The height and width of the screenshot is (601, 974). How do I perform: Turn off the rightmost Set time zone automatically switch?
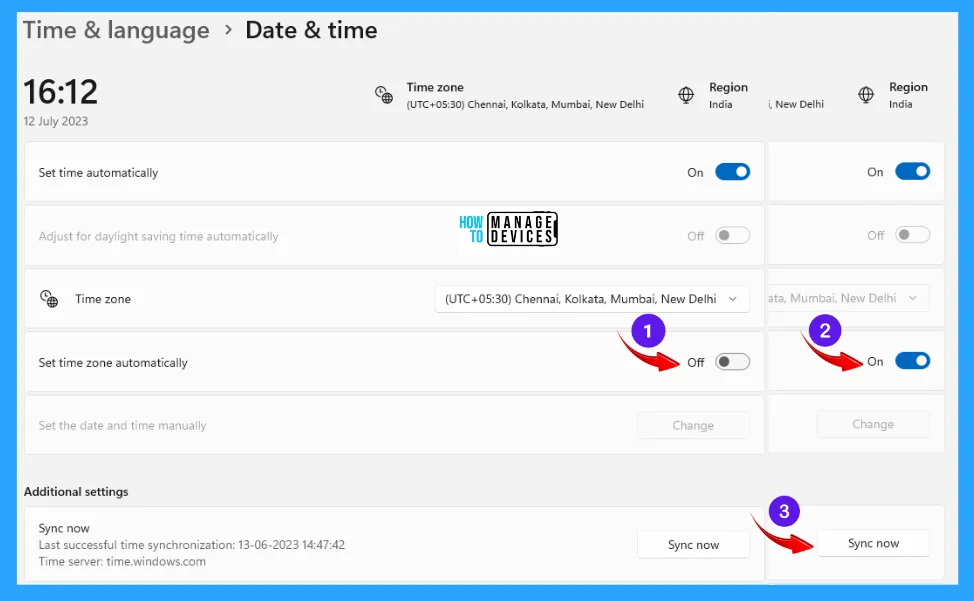911,360
